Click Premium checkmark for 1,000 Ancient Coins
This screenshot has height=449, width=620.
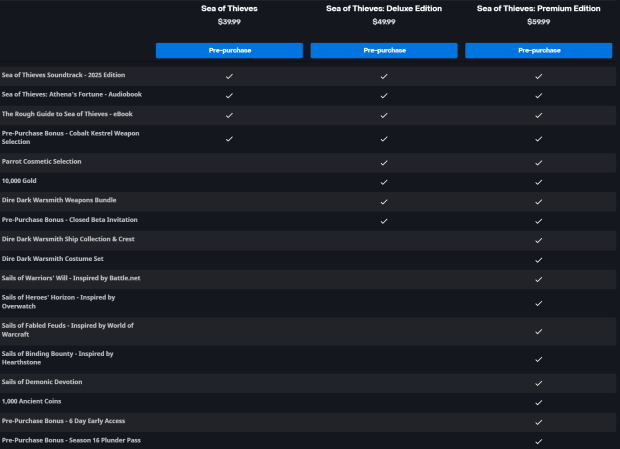point(539,403)
